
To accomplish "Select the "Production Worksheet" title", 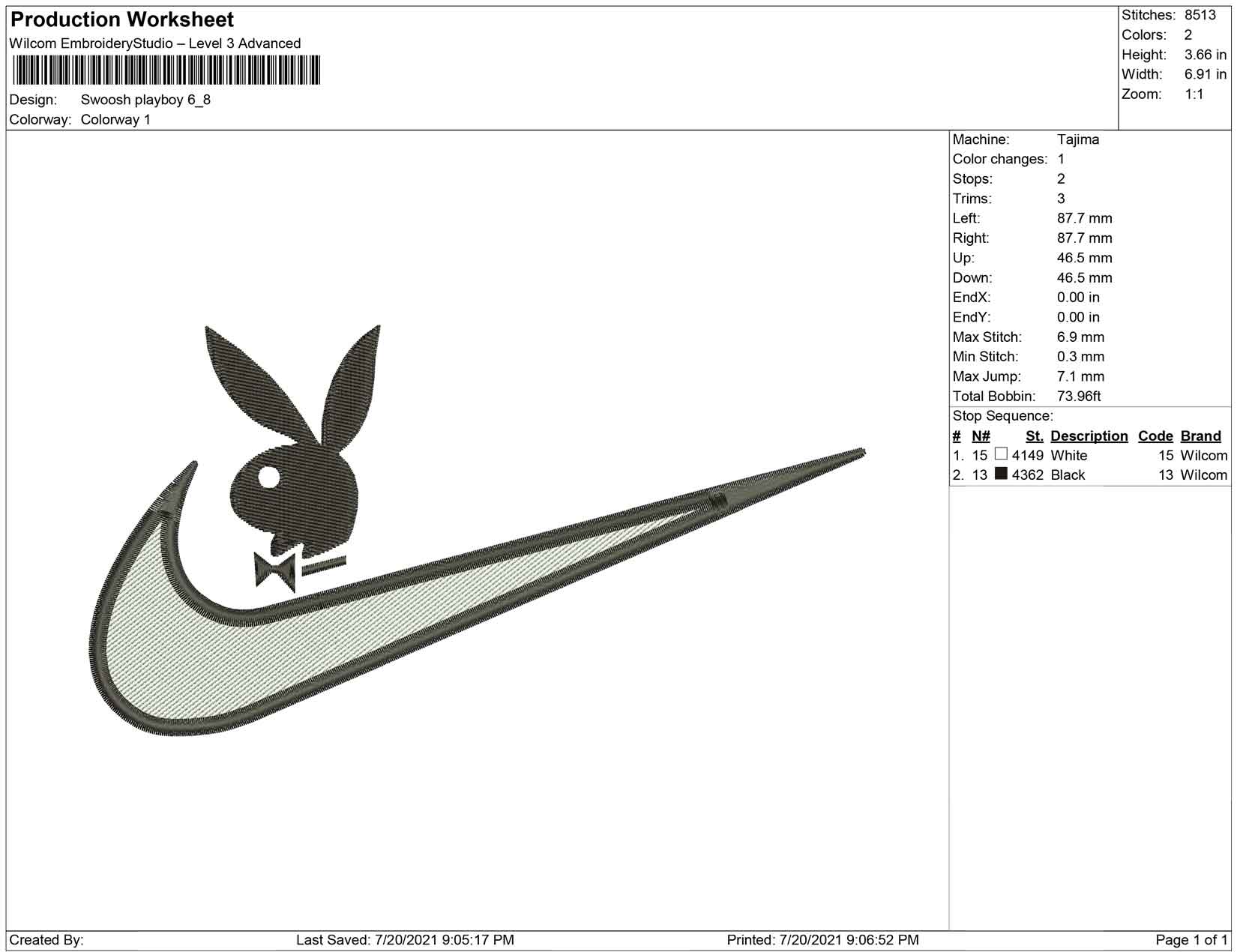I will click(x=122, y=19).
